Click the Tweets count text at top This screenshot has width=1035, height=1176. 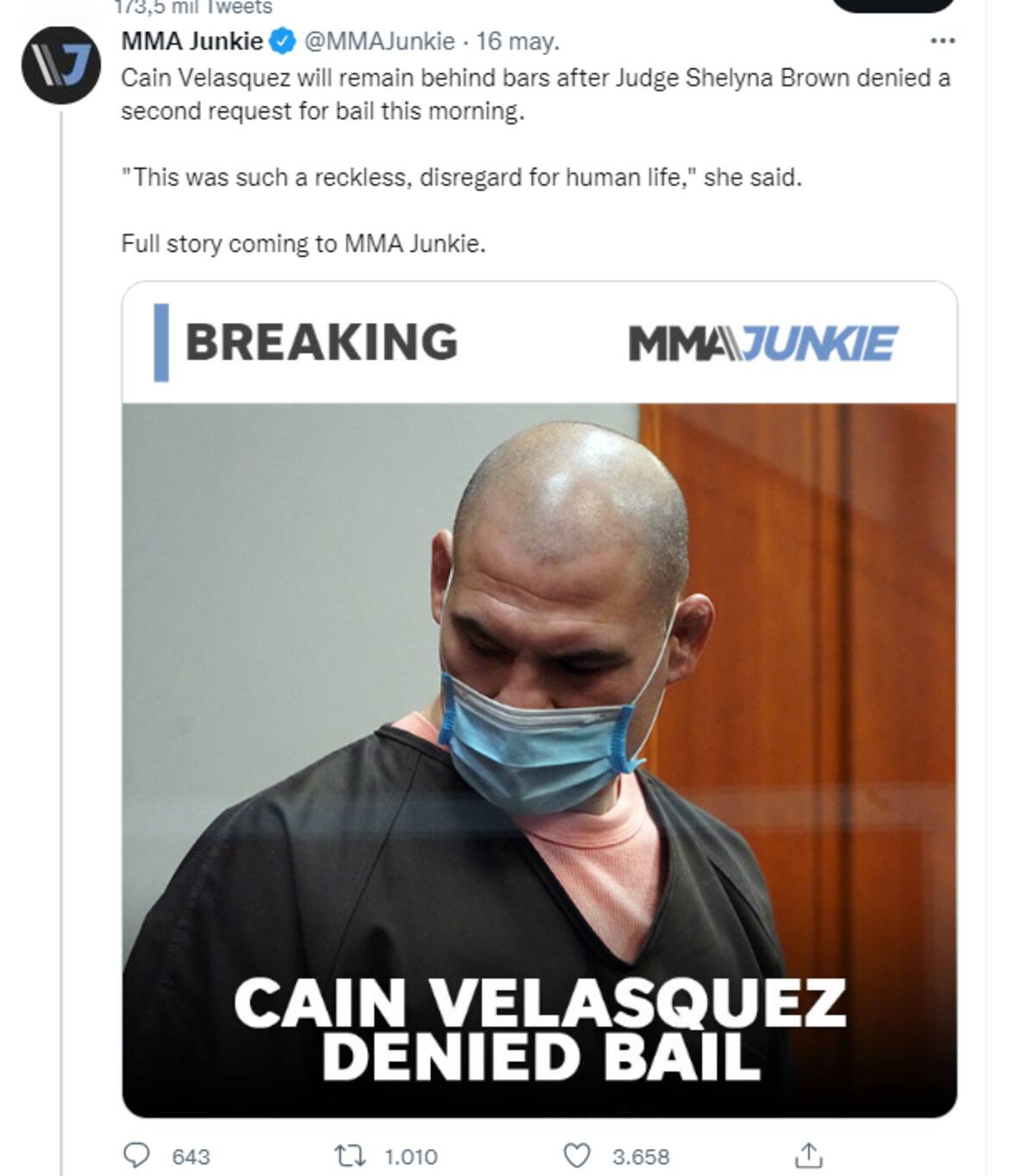(x=193, y=7)
